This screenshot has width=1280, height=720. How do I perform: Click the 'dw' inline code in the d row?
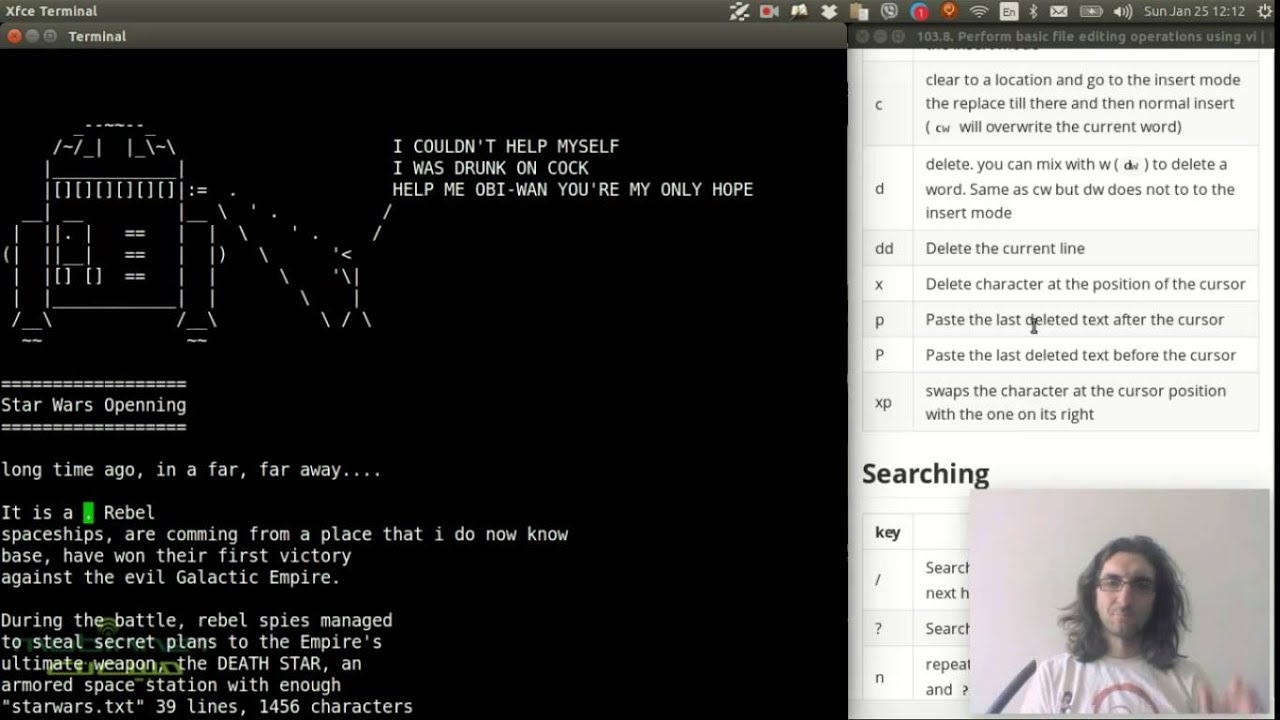click(1131, 165)
